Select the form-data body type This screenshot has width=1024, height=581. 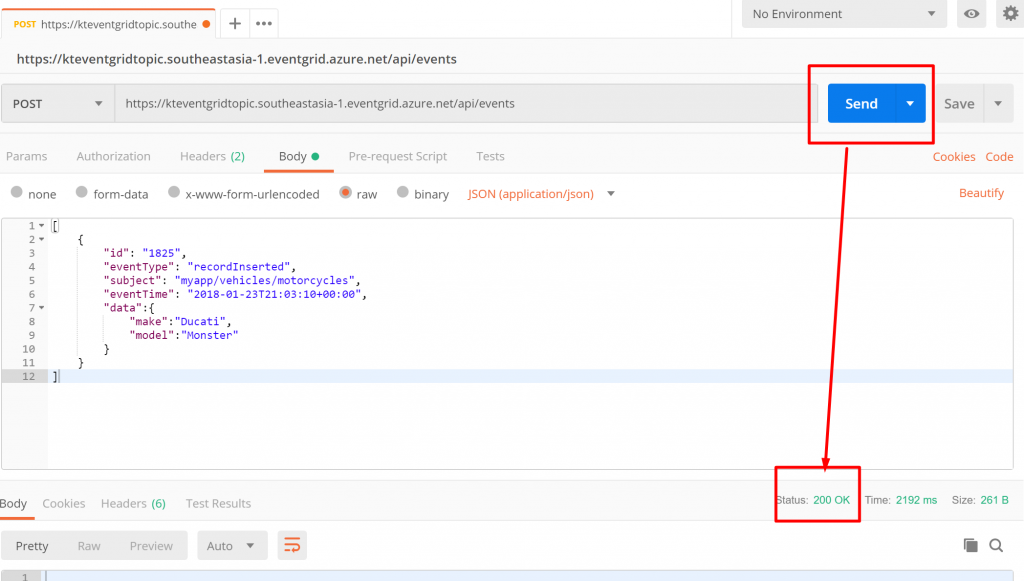(82, 192)
